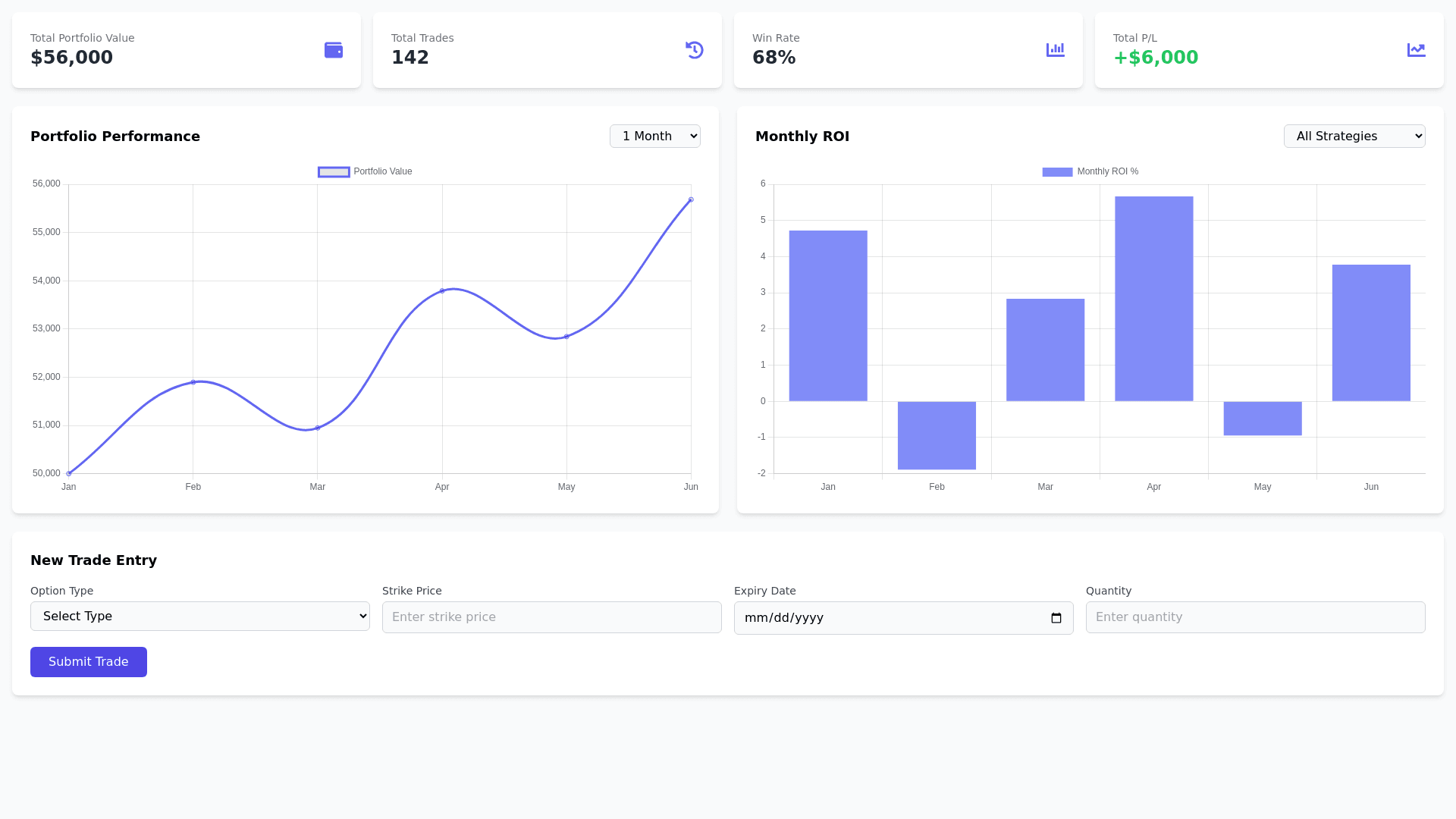Expand the All Strategies dropdown
1456x819 pixels.
click(1354, 136)
